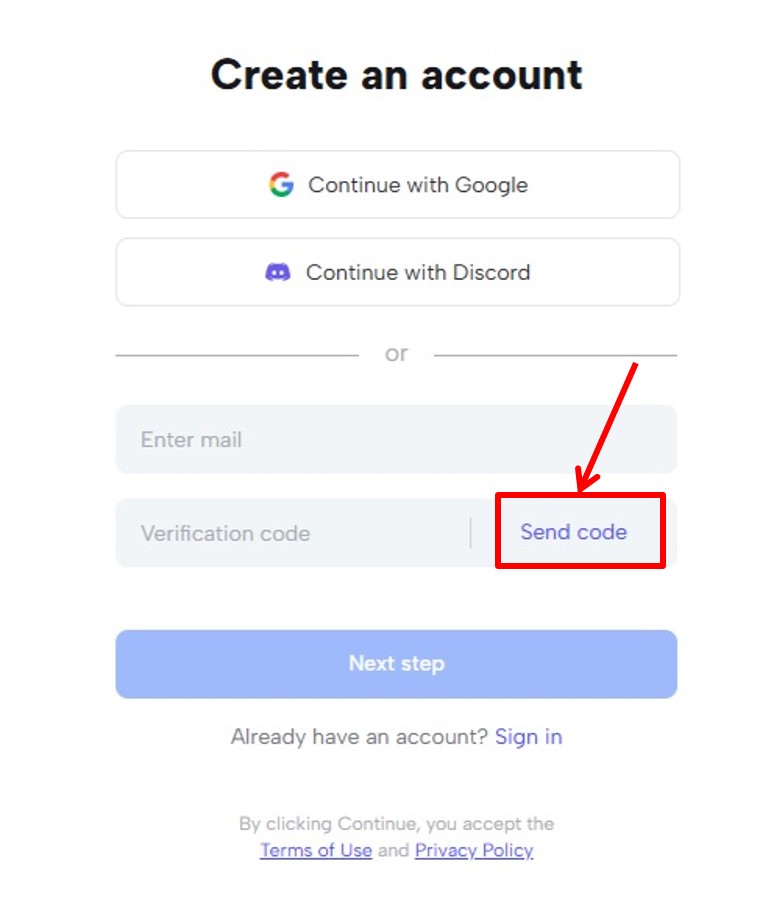
Task: Click the Google logo icon
Action: pos(281,185)
